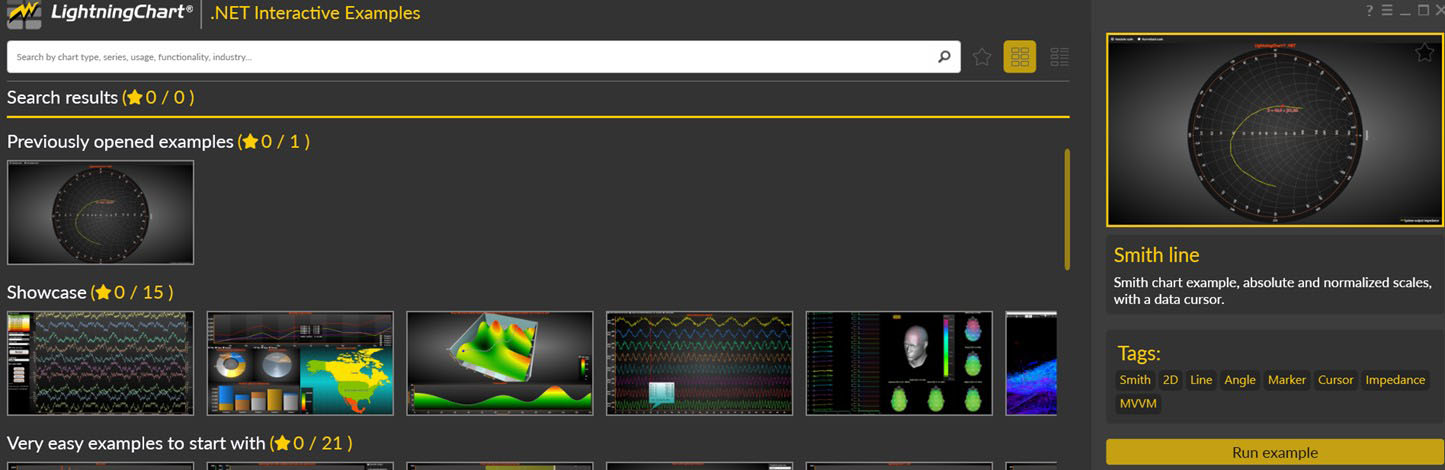Focus the chart search input field
The height and width of the screenshot is (470, 1445).
point(470,57)
